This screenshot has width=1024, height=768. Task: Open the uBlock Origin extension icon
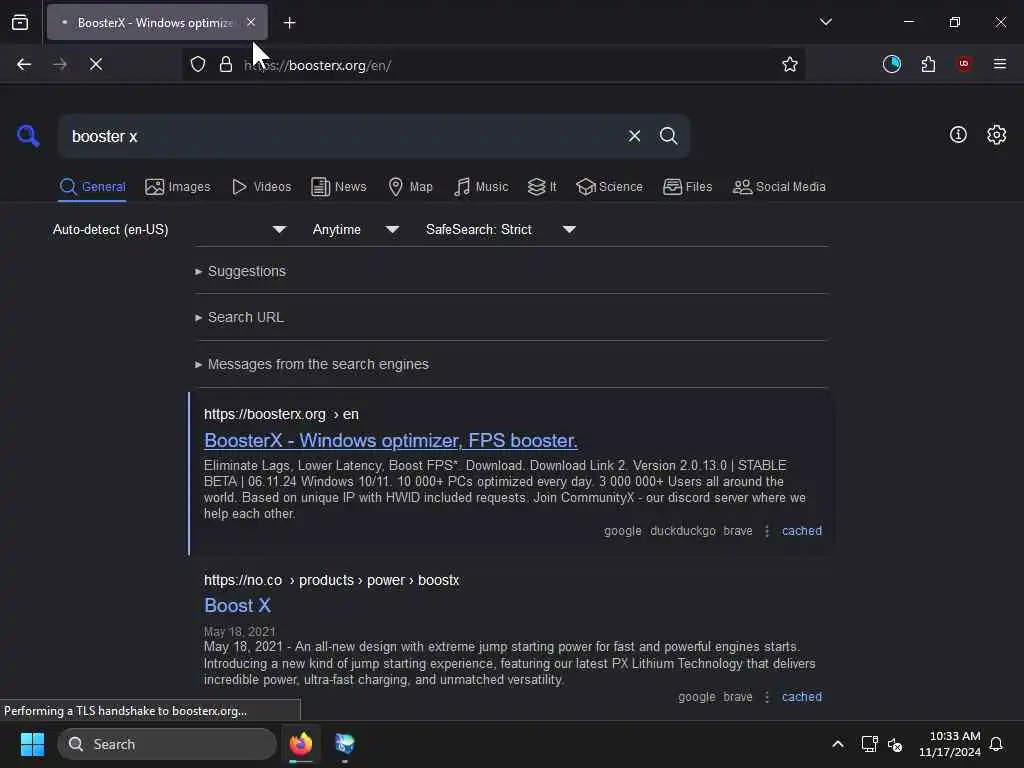tap(964, 64)
